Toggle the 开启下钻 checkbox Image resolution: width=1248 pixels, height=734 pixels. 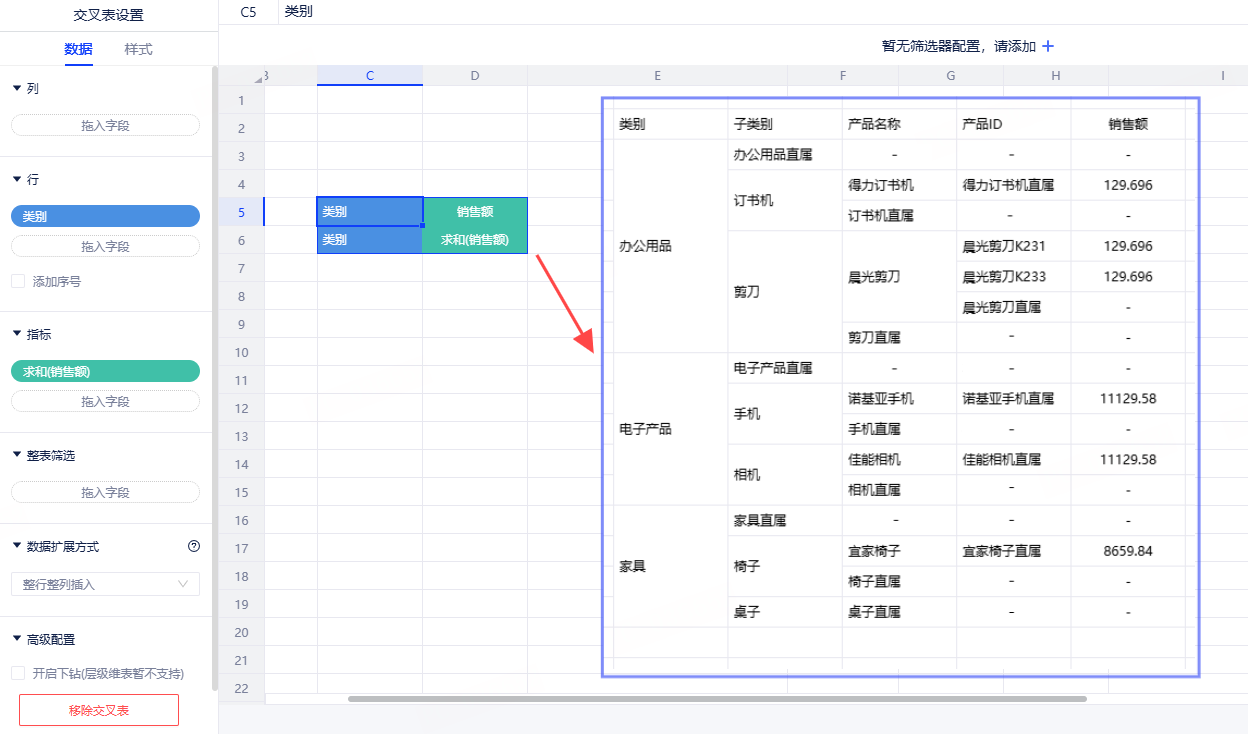pyautogui.click(x=18, y=674)
